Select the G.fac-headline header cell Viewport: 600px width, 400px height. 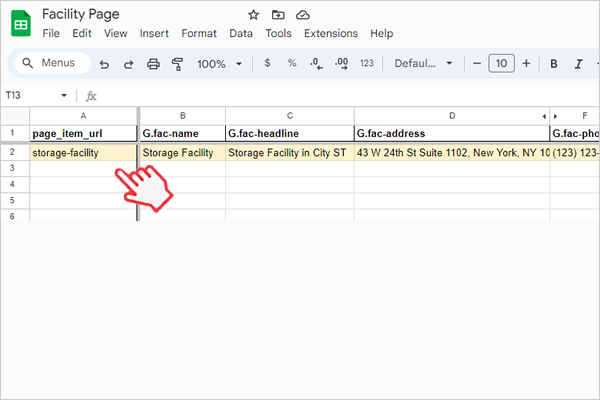[290, 133]
